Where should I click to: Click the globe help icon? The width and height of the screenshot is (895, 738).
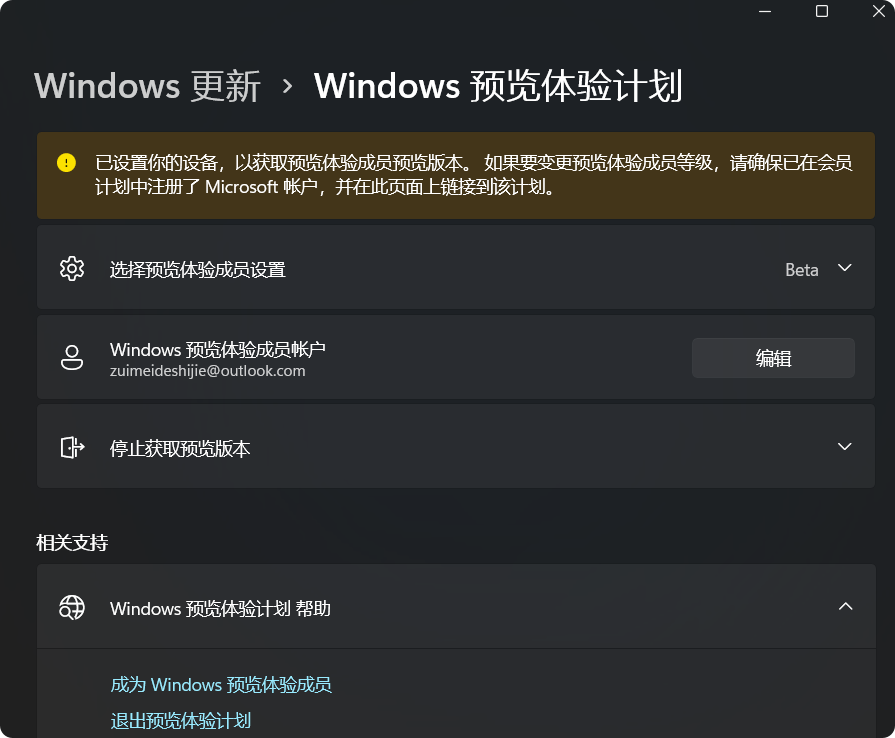coord(72,607)
